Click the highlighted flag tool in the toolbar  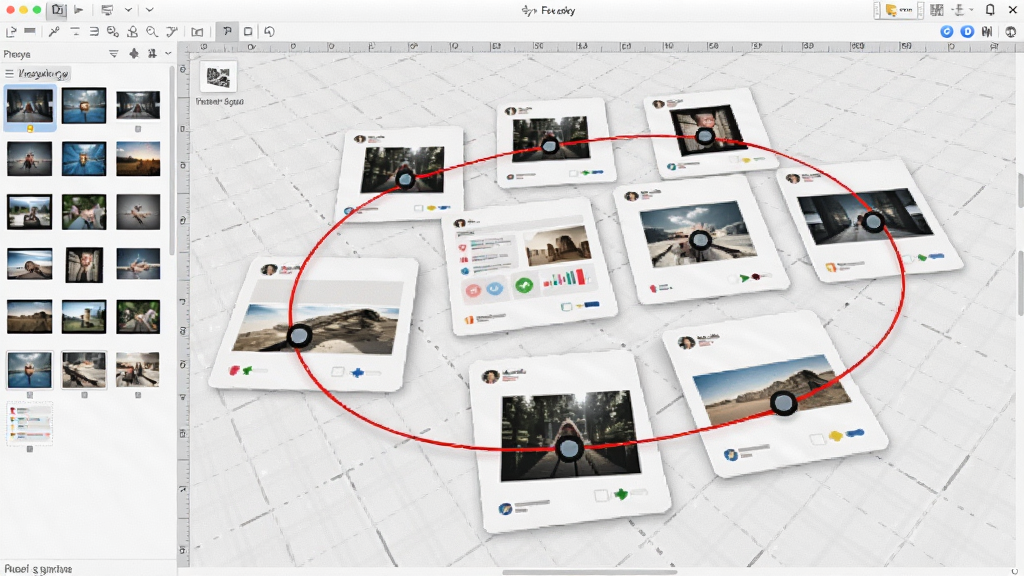227,31
